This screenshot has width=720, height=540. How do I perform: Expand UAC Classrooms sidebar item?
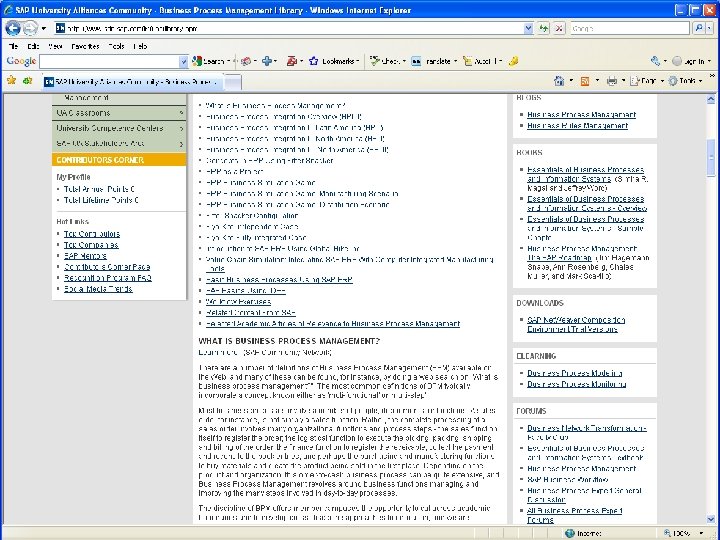(119, 113)
